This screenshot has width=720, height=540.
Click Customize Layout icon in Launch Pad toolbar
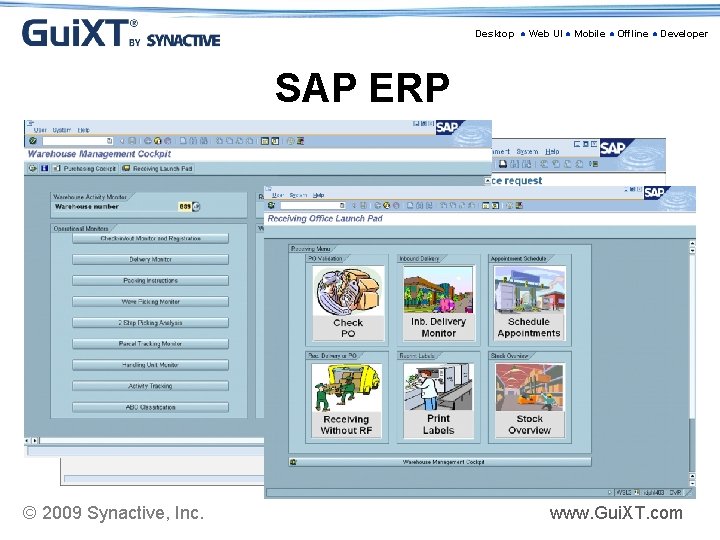pyautogui.click(x=519, y=205)
